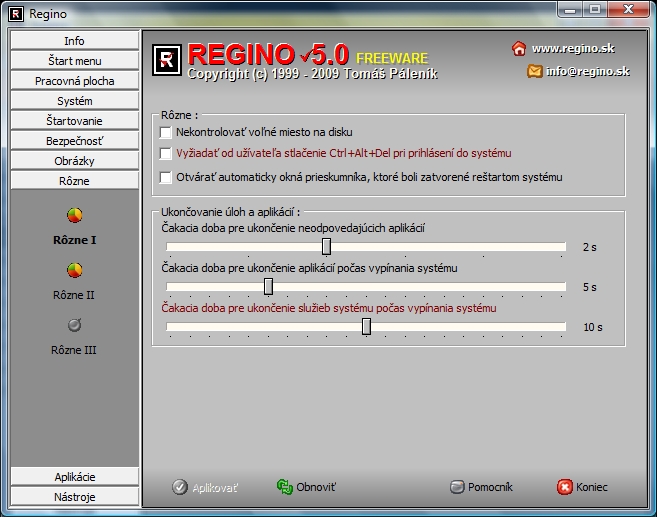This screenshot has width=657, height=517.
Task: Select the Rôzne I label
Action: tap(75, 240)
